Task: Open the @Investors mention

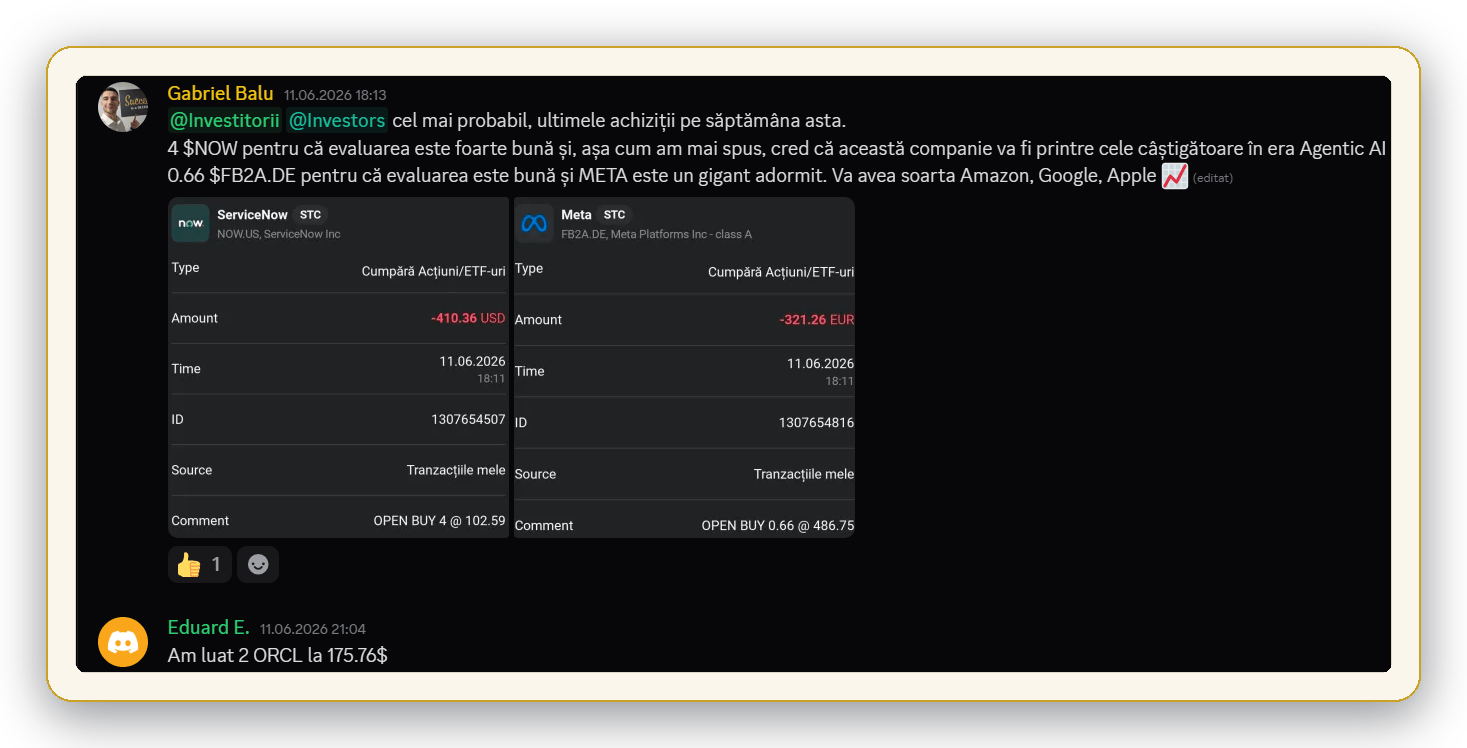Action: coord(337,121)
